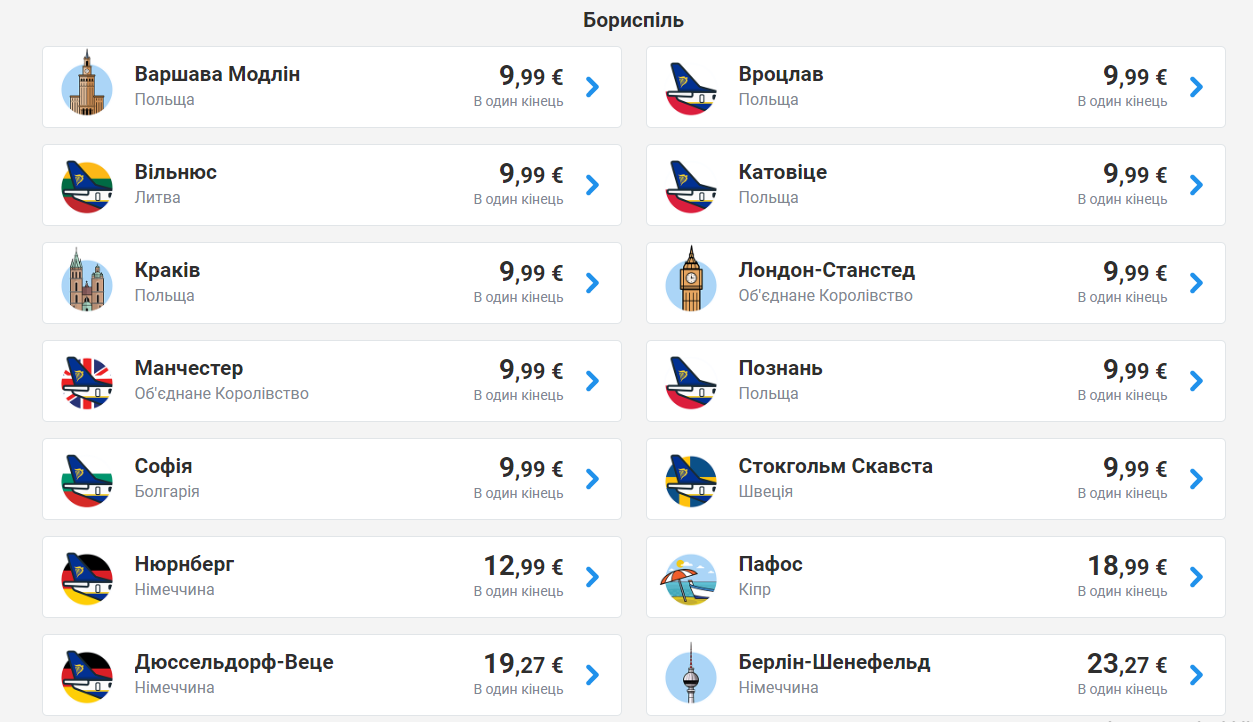The image size is (1253, 722).
Task: Expand the chevron on the Katowice card
Action: [x=1196, y=185]
